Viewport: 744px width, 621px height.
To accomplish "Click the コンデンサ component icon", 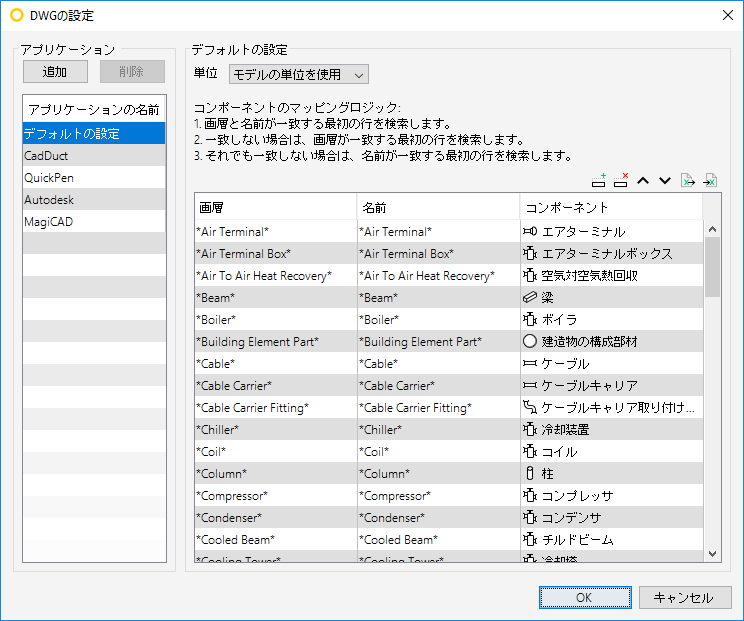I will pyautogui.click(x=530, y=518).
